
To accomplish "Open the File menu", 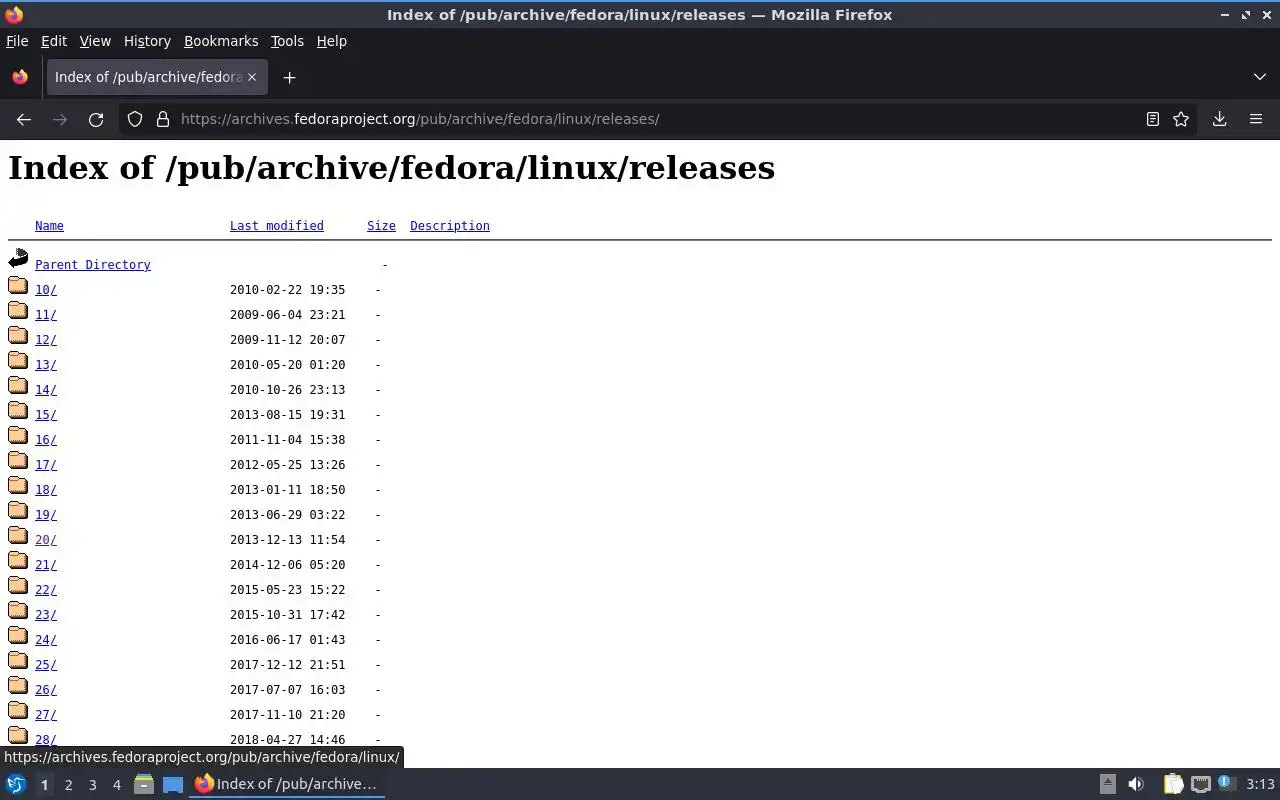I will pyautogui.click(x=17, y=41).
